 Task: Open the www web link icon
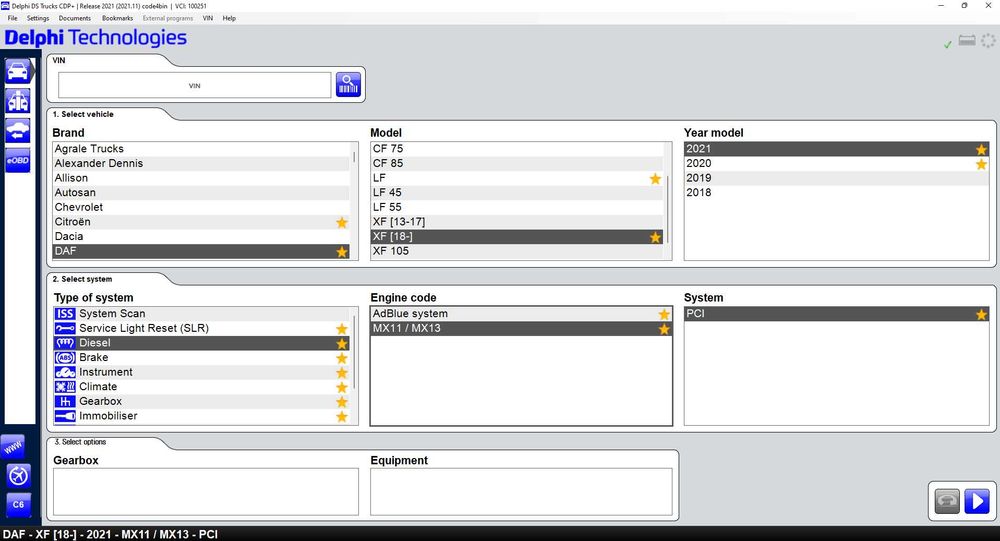13,447
